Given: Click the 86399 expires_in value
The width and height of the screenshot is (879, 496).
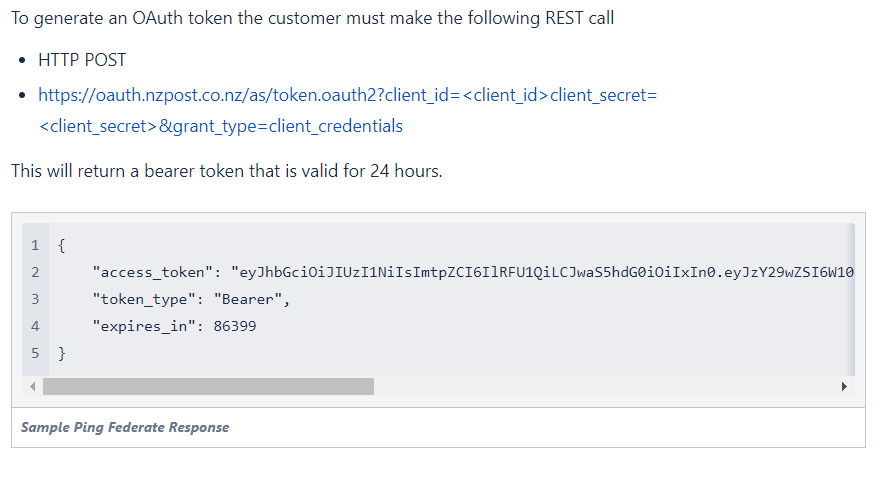Looking at the screenshot, I should pos(235,326).
